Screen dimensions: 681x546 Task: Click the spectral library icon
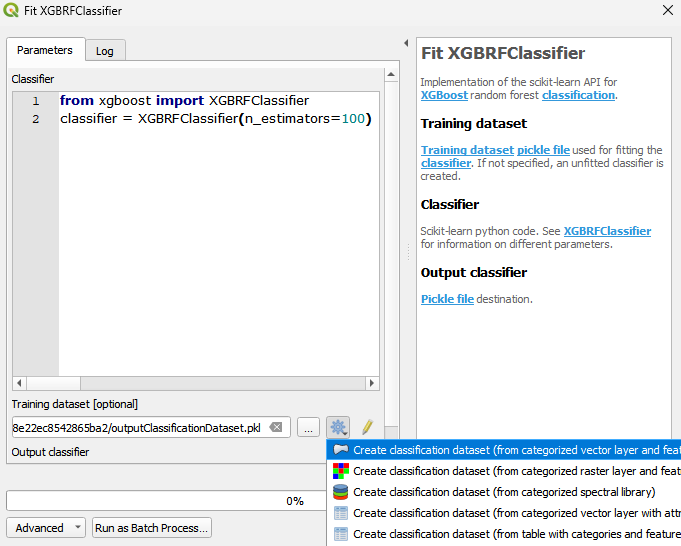point(340,492)
